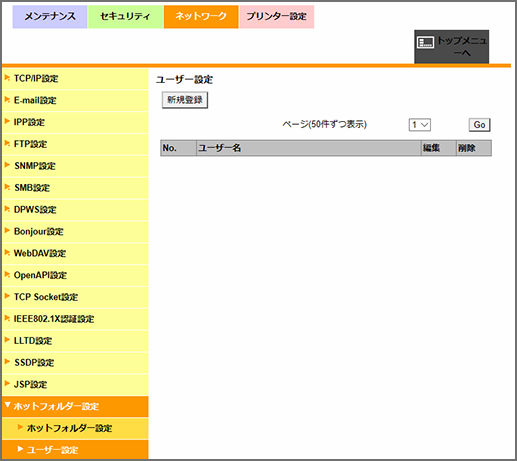Expand the IEEE802.1X認証設定 menu
517x461 pixels.
(x=75, y=319)
